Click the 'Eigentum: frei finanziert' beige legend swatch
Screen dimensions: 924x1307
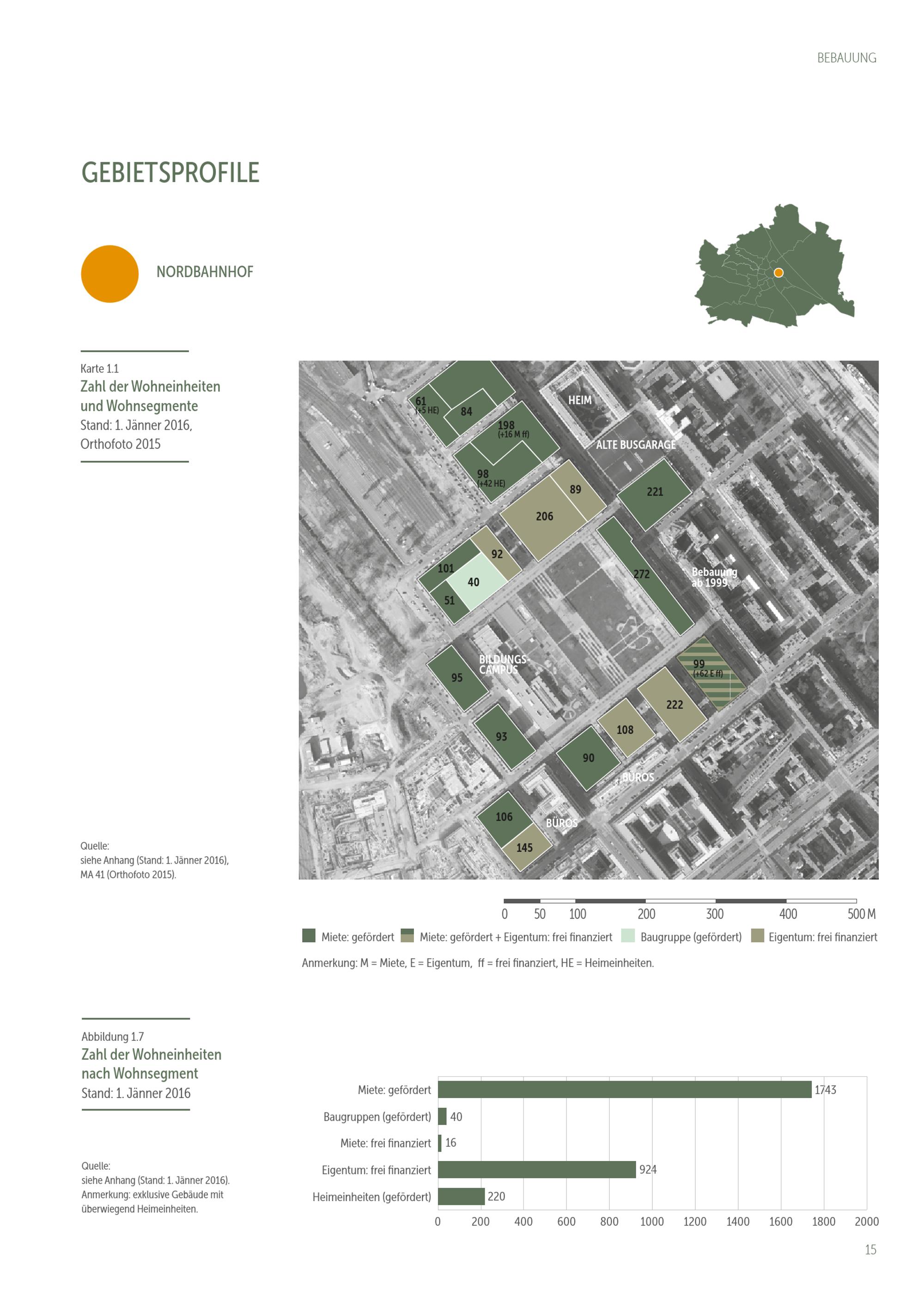(x=757, y=936)
